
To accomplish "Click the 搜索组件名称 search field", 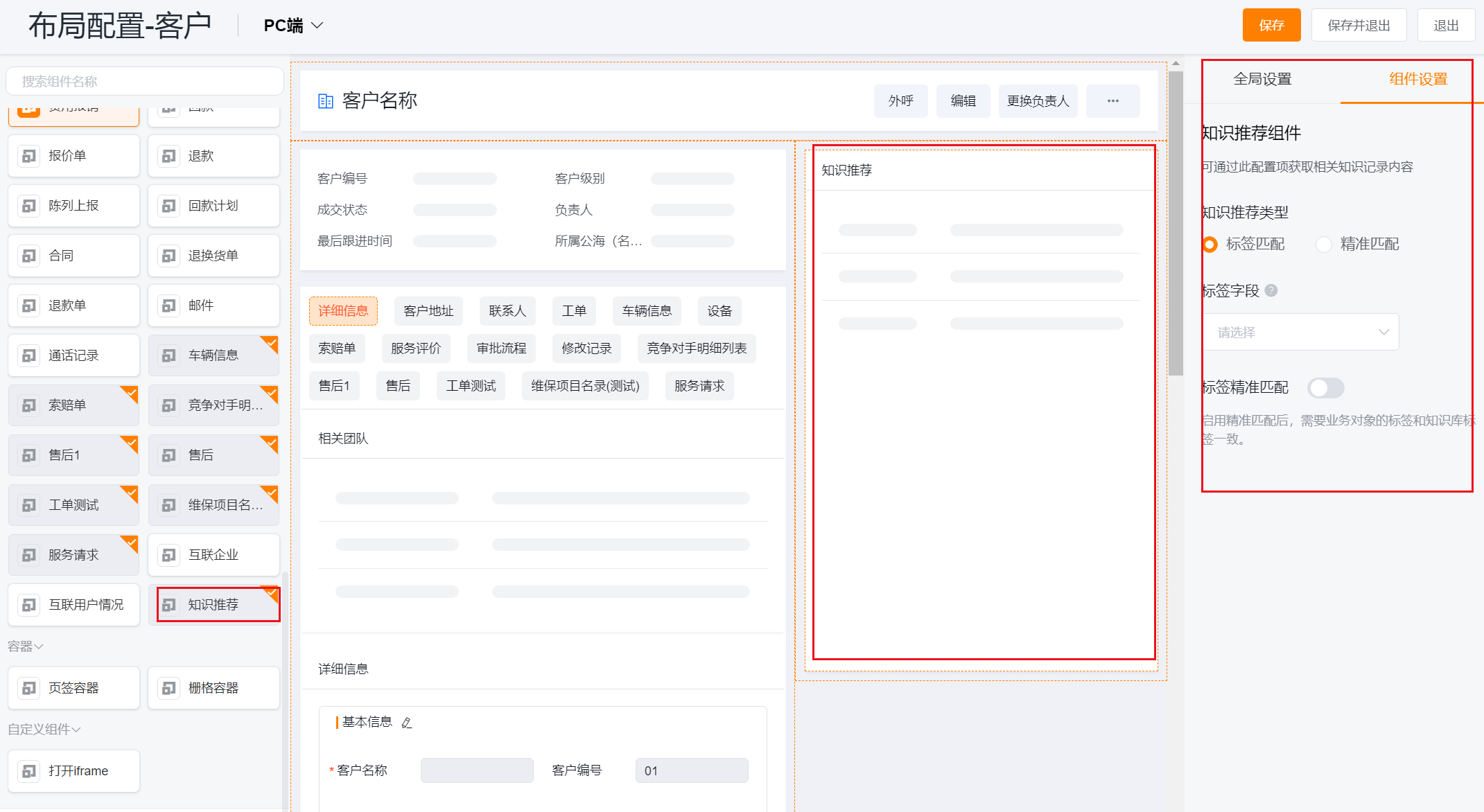I will (145, 82).
